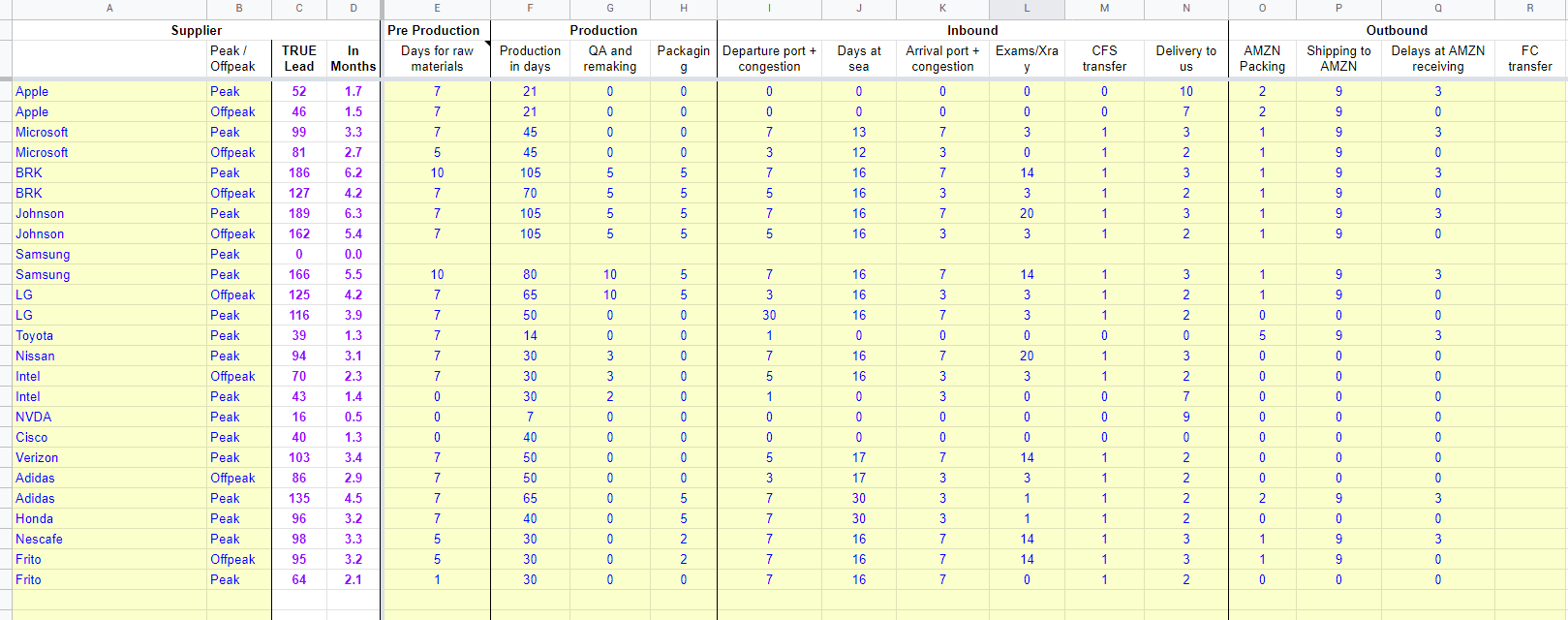Click the NVDA supplier cell

(109, 417)
